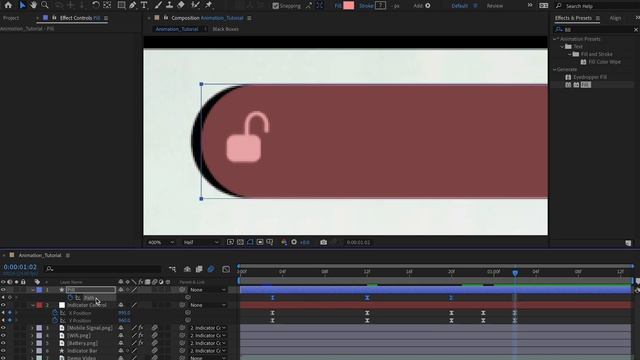
Task: Select the Eraser tool
Action: pos(181,5)
